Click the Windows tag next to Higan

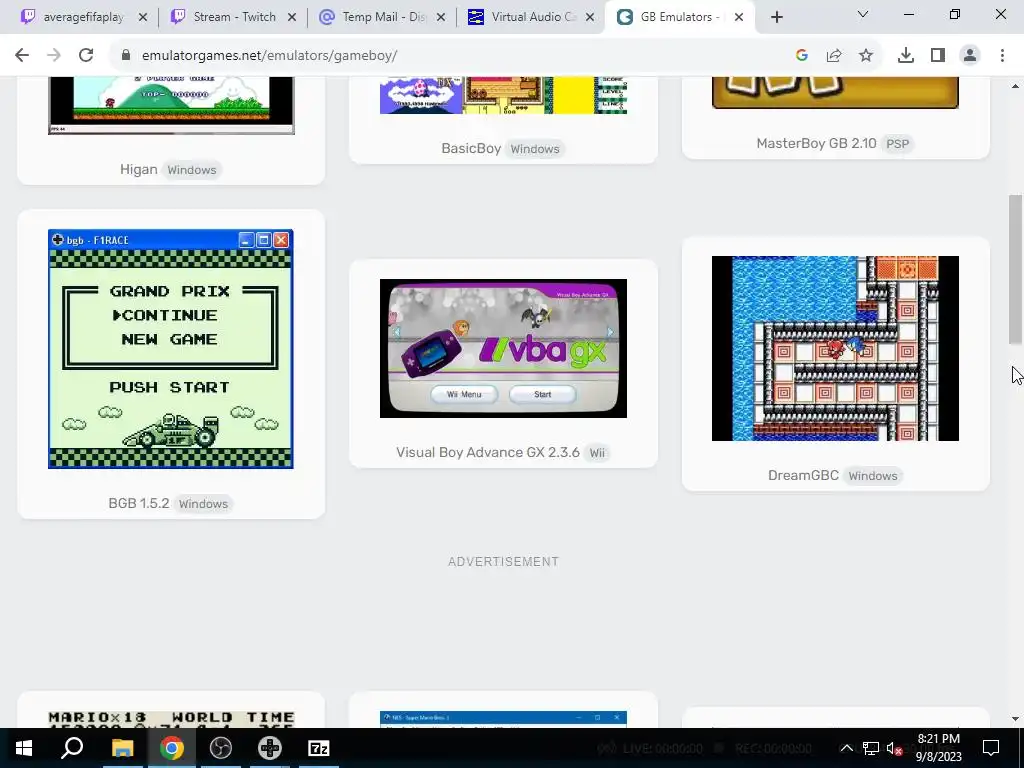click(191, 170)
